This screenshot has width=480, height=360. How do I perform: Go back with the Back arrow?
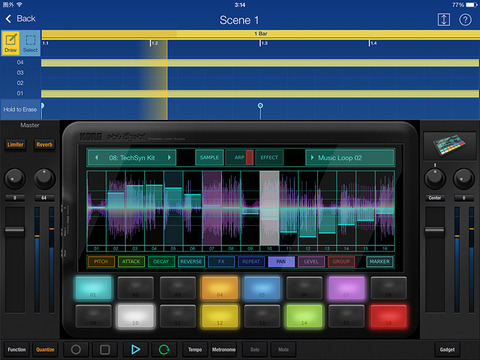[x=21, y=19]
